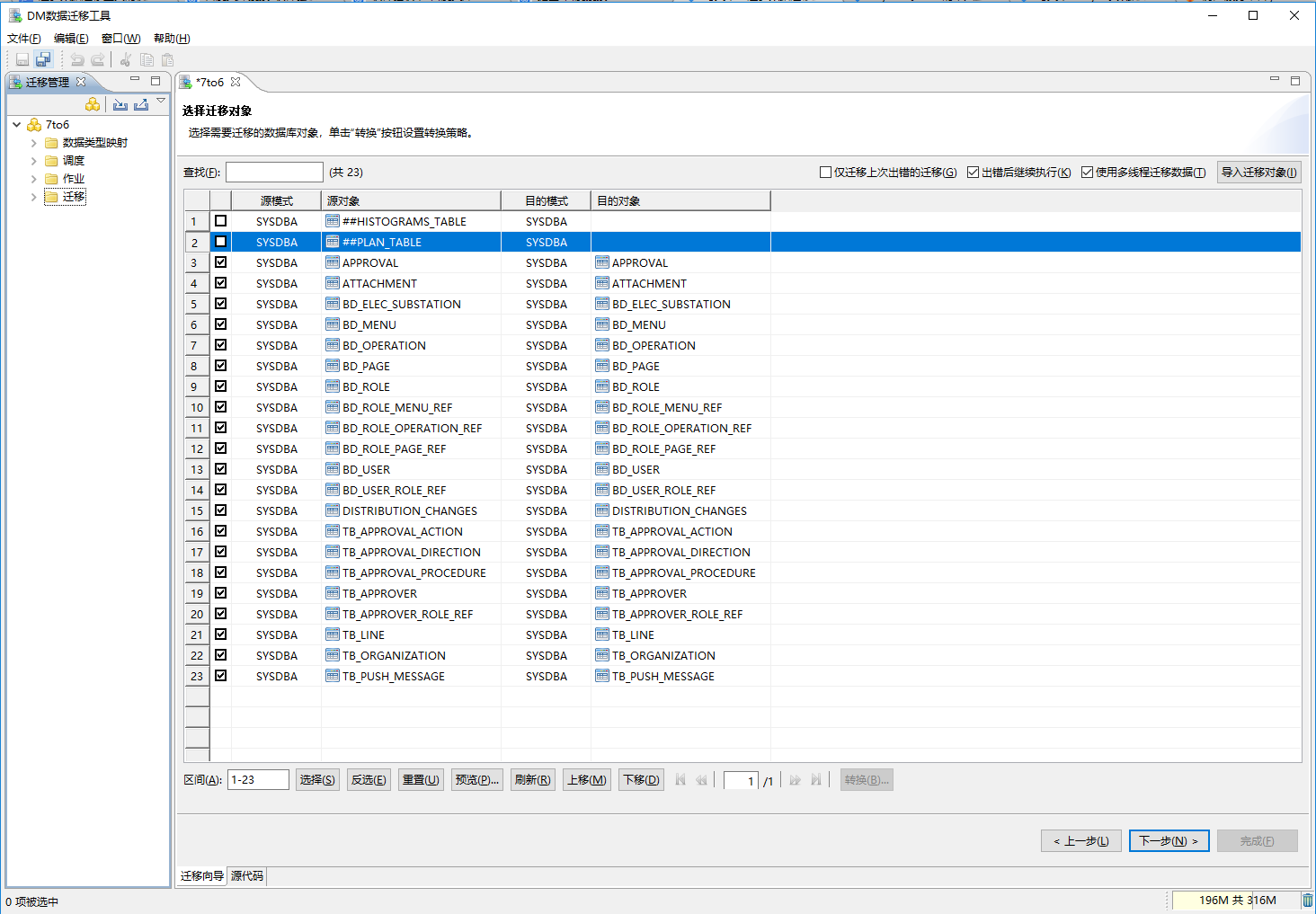The image size is (1316, 914).
Task: Switch to the 迁移向导 bottom tab
Action: click(202, 876)
